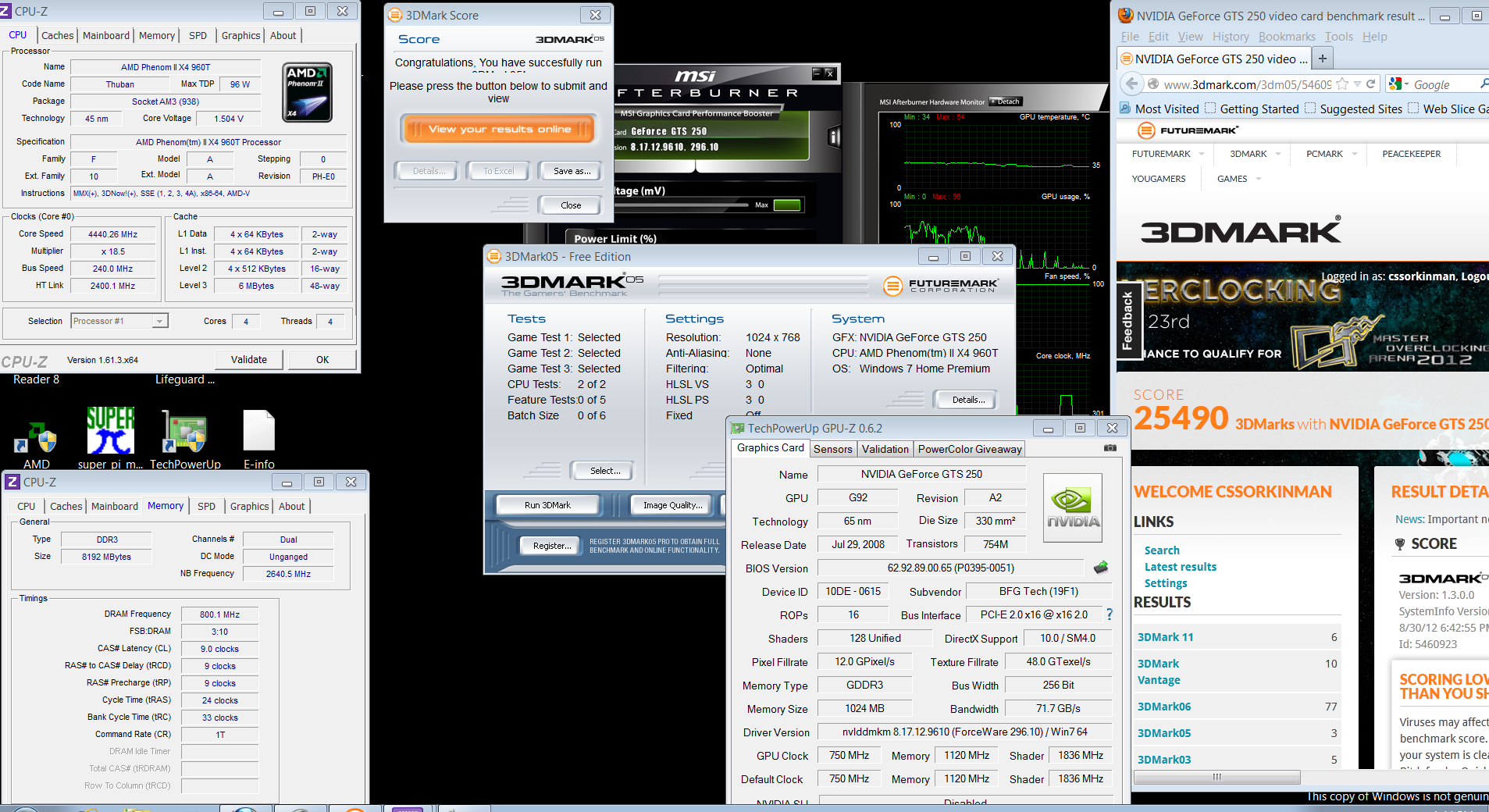Open the 3DMark 11 results link

[1165, 637]
